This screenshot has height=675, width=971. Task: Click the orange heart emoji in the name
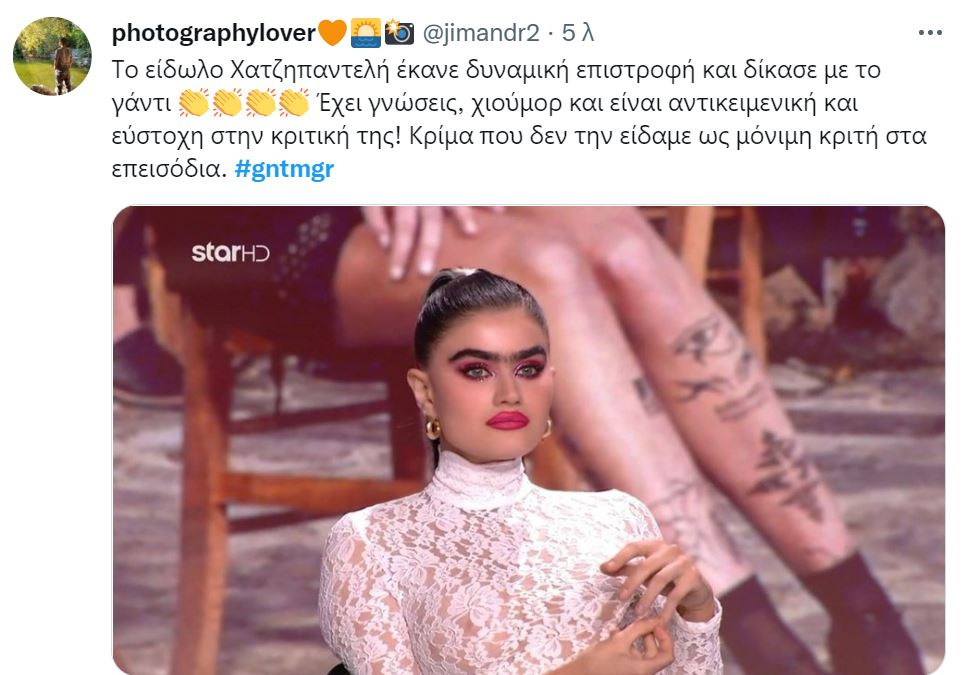coord(332,33)
